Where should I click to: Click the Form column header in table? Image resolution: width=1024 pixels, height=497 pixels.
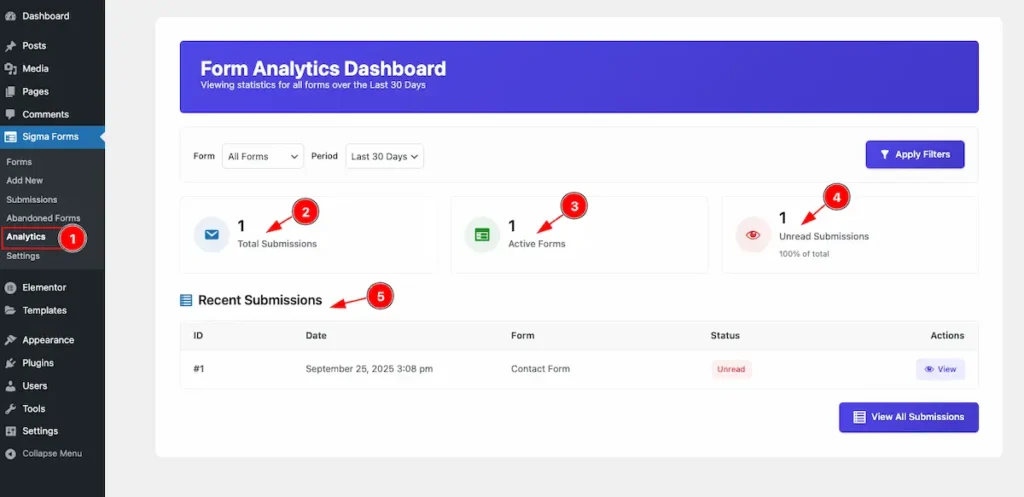tap(522, 336)
